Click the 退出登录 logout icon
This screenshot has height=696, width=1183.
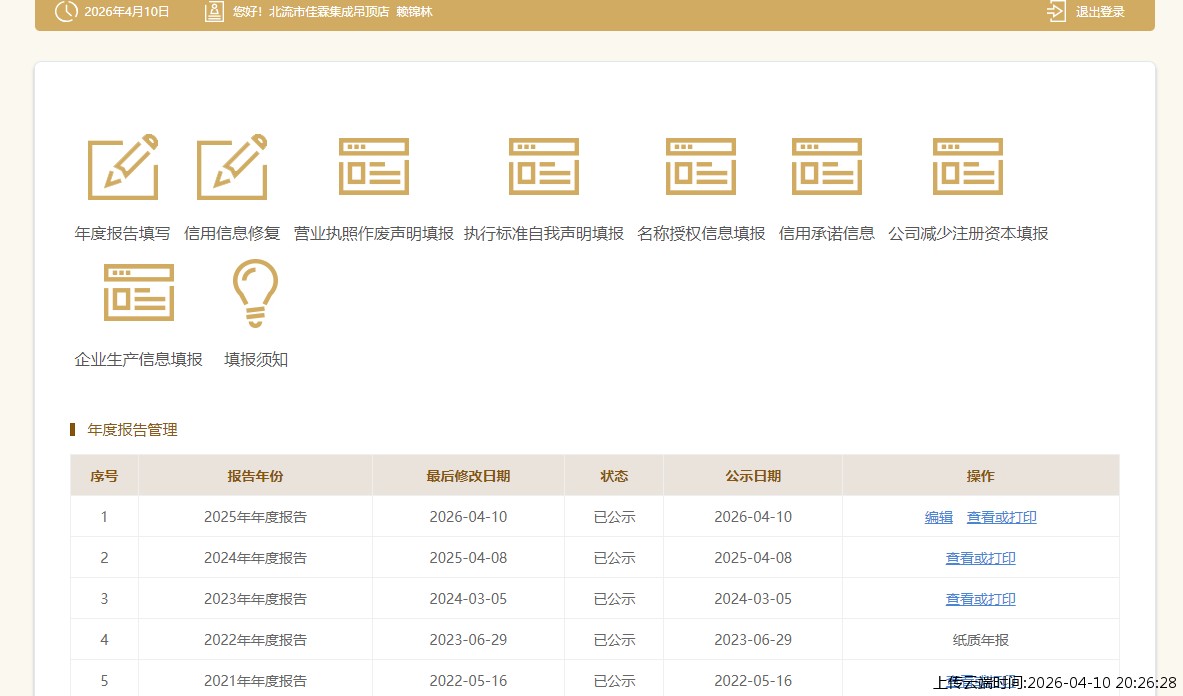[1057, 12]
